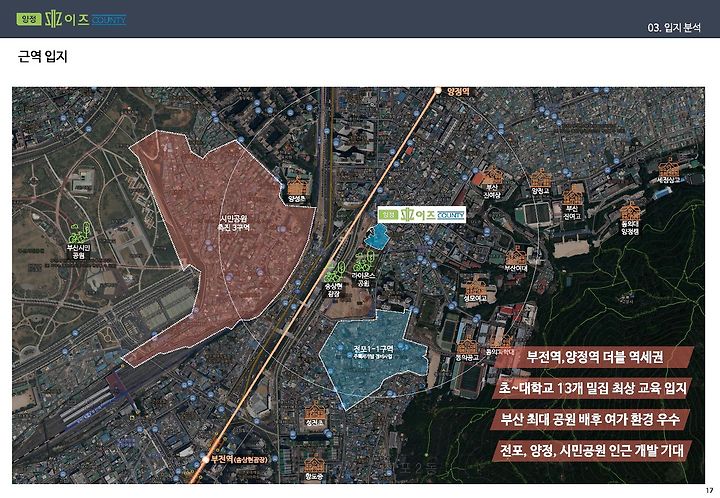Select the blue 전포1-1구역 area
This screenshot has height=498, width=720.
(373, 358)
